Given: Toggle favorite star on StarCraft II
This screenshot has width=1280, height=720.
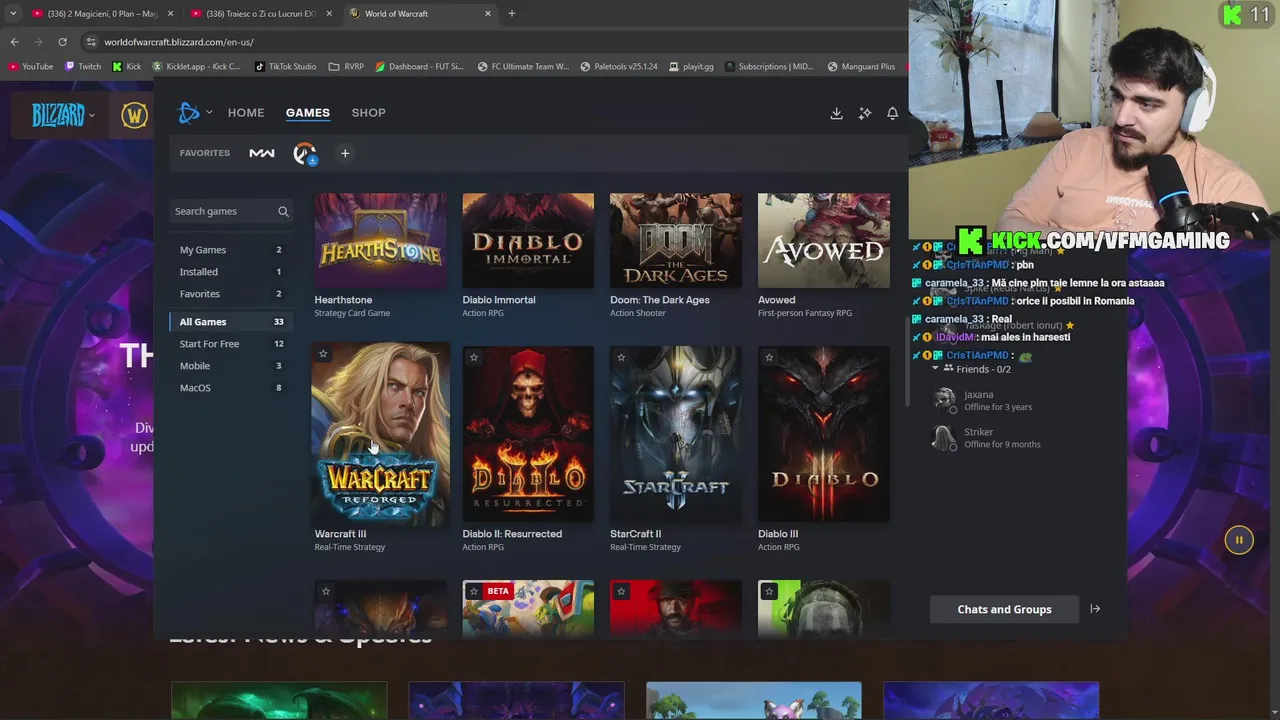Looking at the screenshot, I should 621,357.
